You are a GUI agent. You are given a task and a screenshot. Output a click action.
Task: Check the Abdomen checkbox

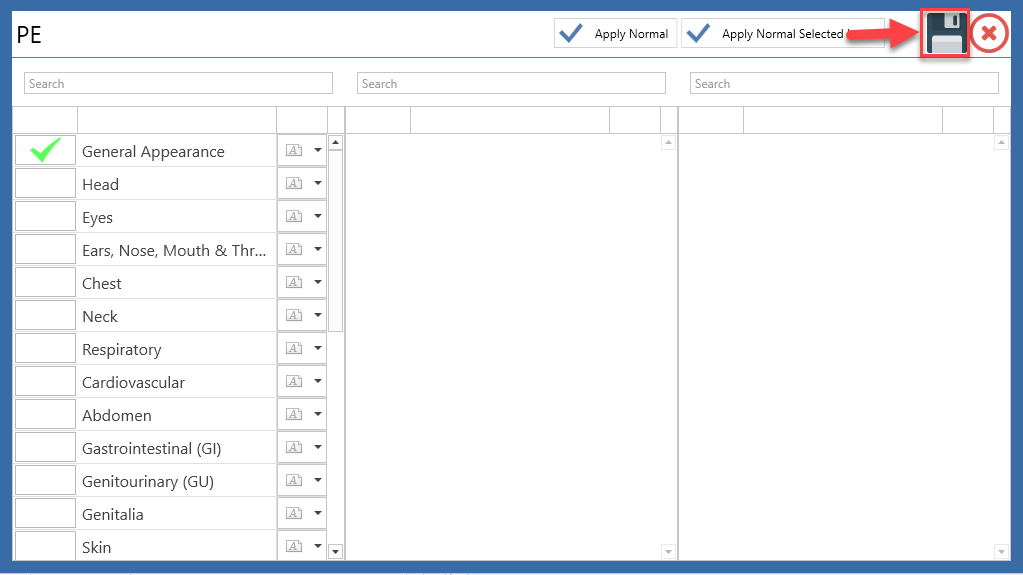(45, 414)
